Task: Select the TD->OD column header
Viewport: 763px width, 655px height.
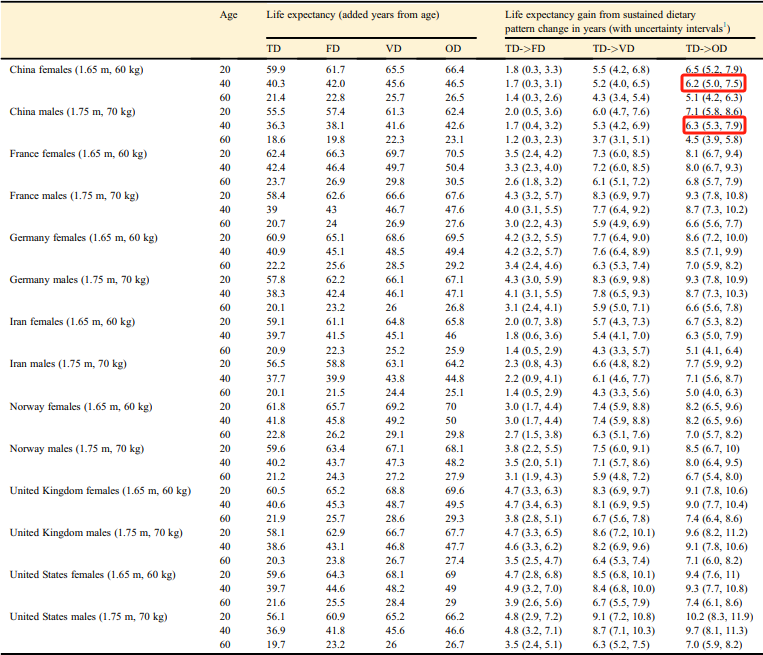Action: 707,49
